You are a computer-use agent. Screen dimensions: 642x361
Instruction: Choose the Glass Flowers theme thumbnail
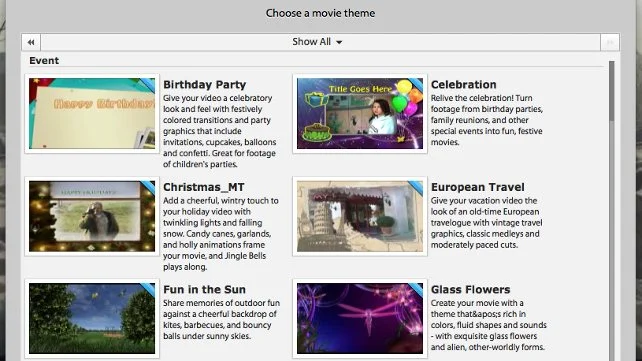click(360, 318)
